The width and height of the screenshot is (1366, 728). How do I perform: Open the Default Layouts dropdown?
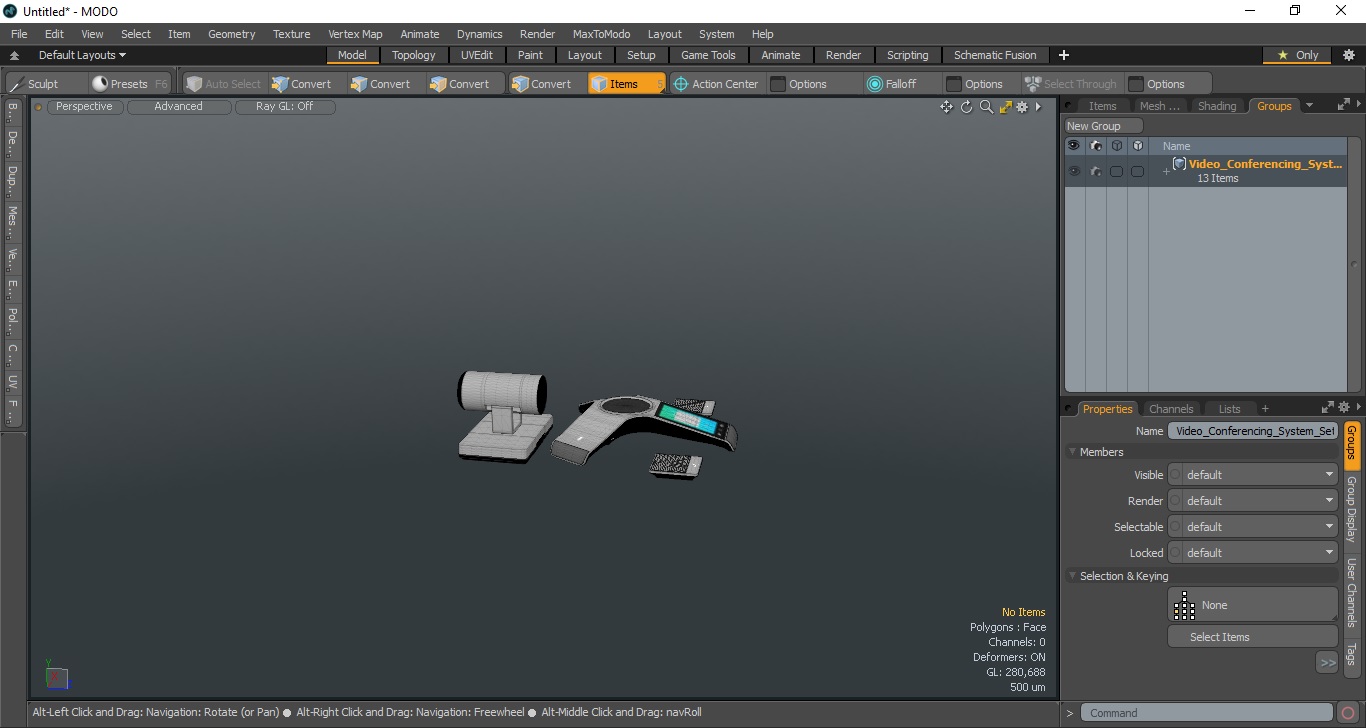click(82, 55)
